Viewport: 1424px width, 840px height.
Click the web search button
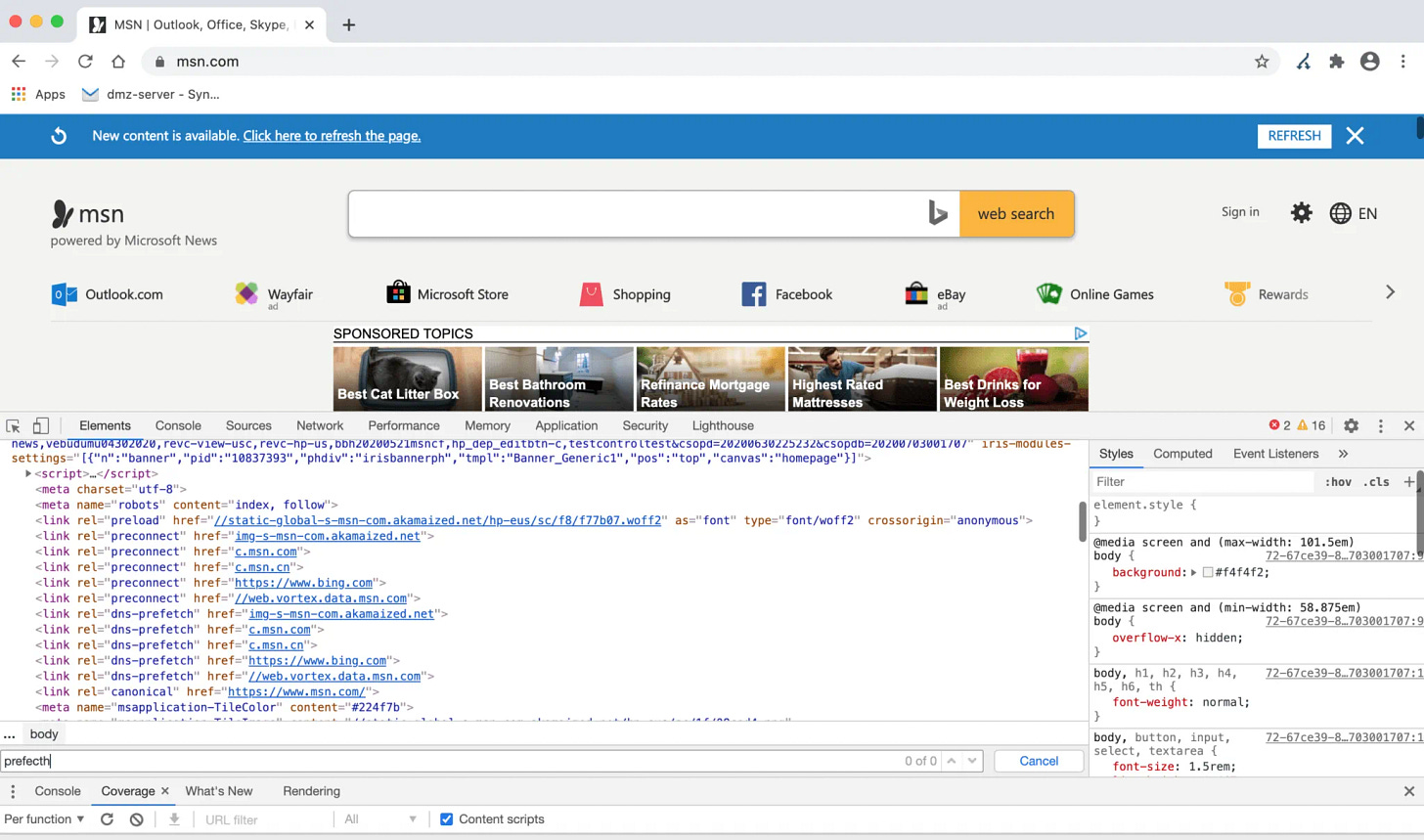pos(1016,214)
